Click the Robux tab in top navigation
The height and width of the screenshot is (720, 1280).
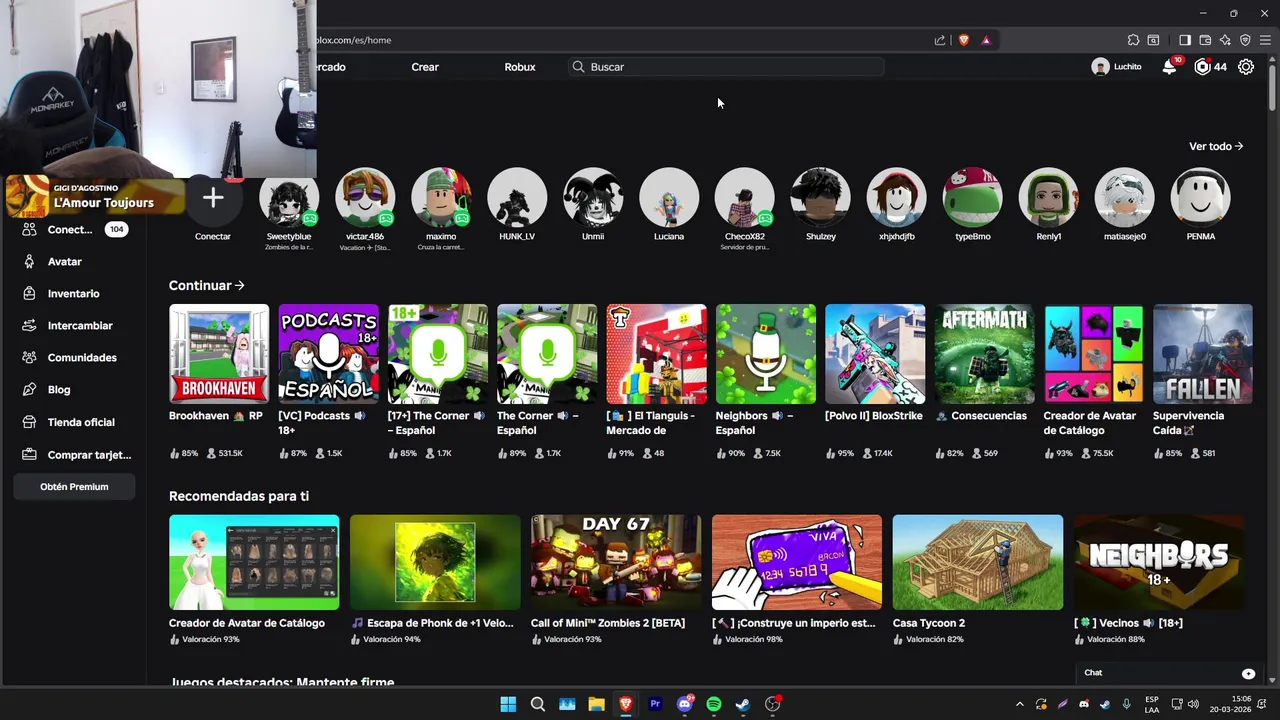pos(520,67)
